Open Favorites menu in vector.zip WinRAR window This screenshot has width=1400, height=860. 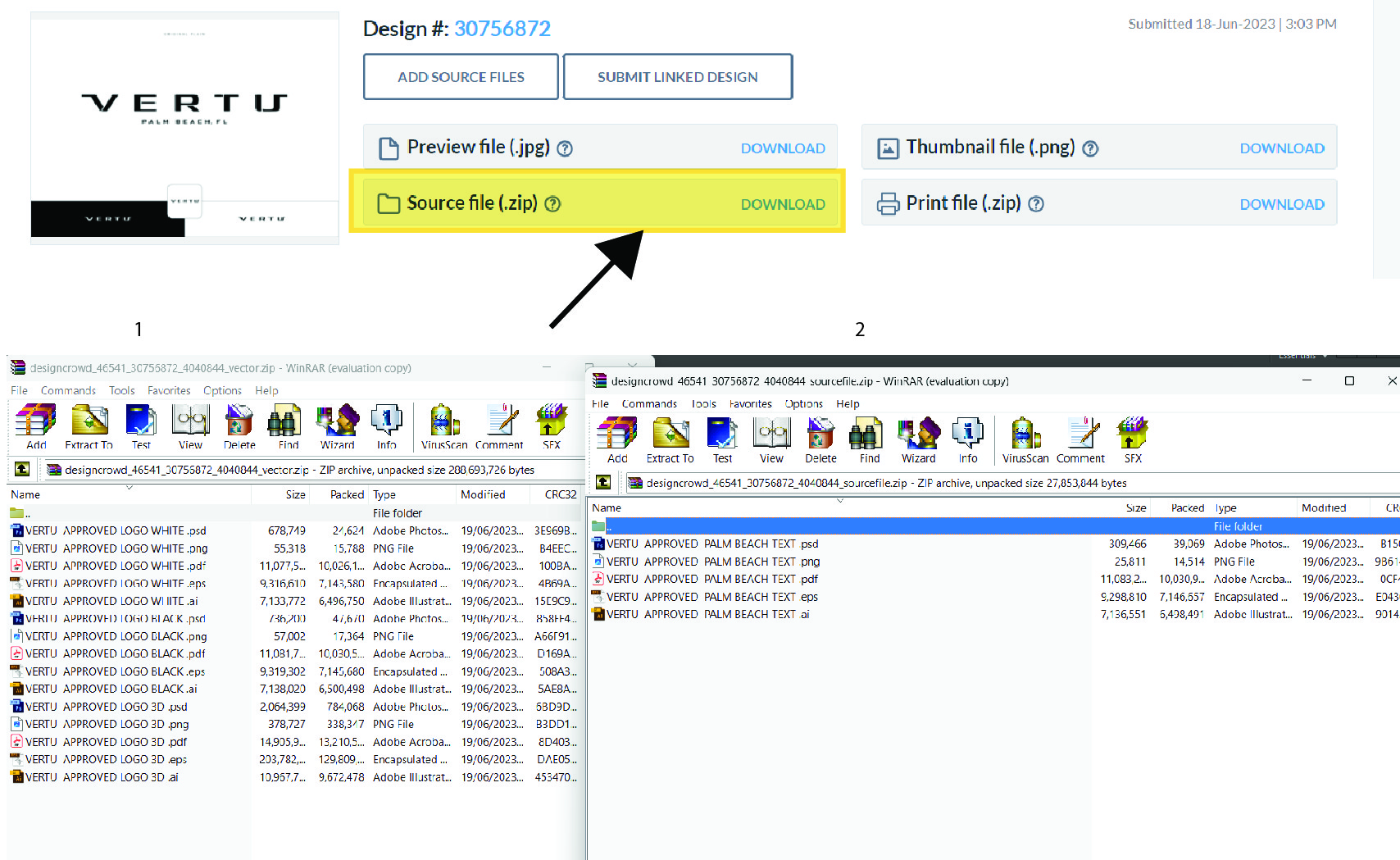(x=169, y=390)
